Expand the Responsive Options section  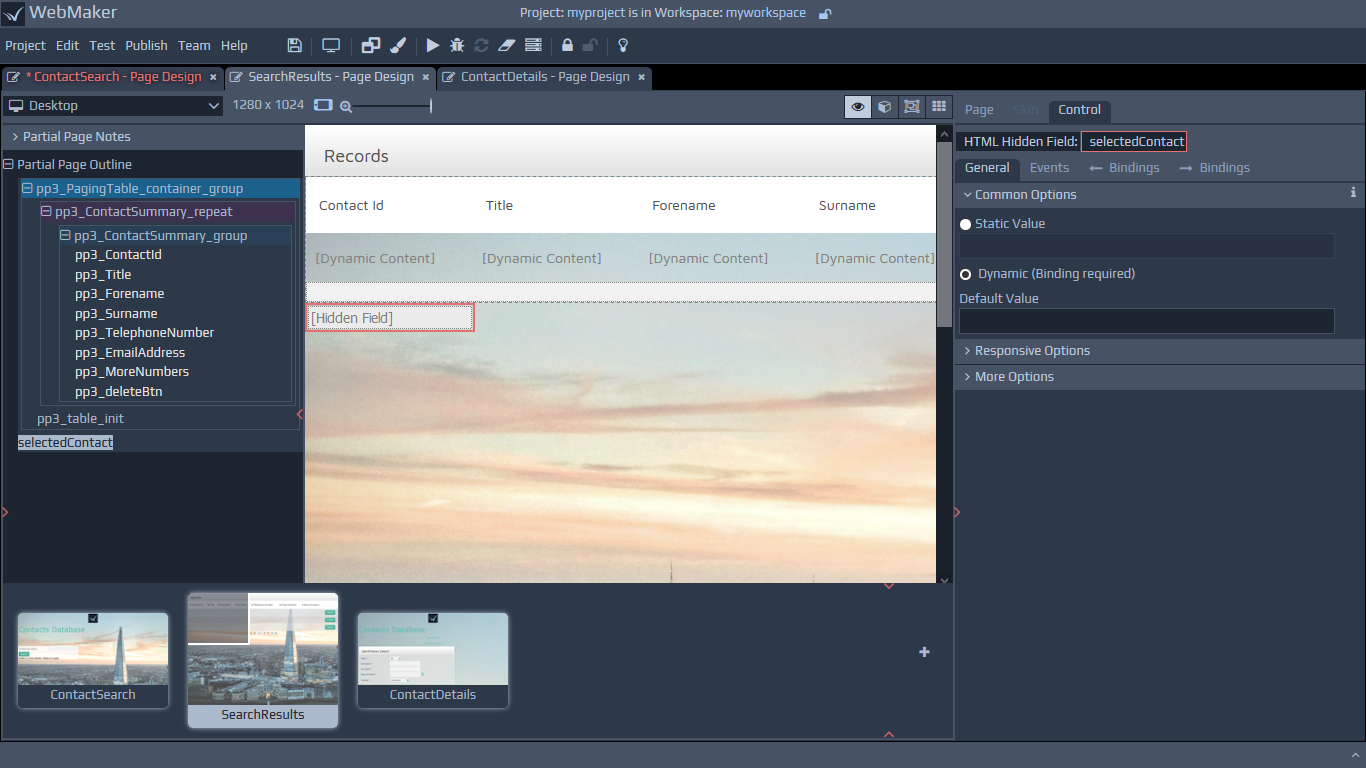pyautogui.click(x=1032, y=351)
